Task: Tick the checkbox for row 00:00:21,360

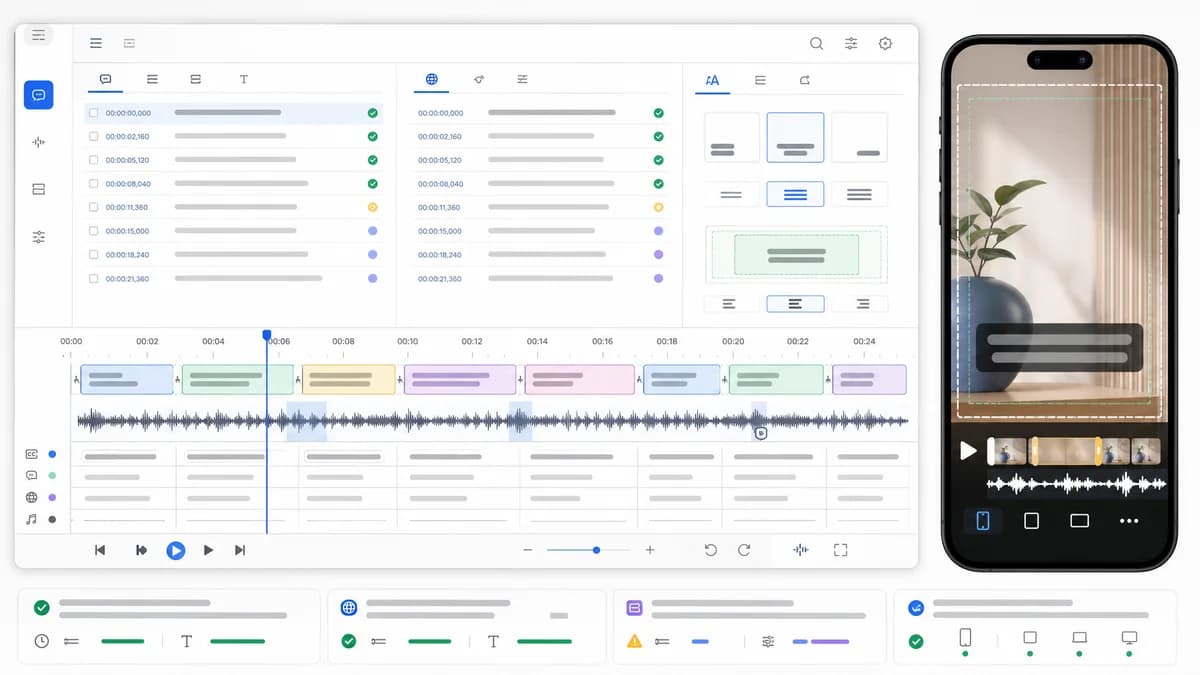Action: point(94,278)
